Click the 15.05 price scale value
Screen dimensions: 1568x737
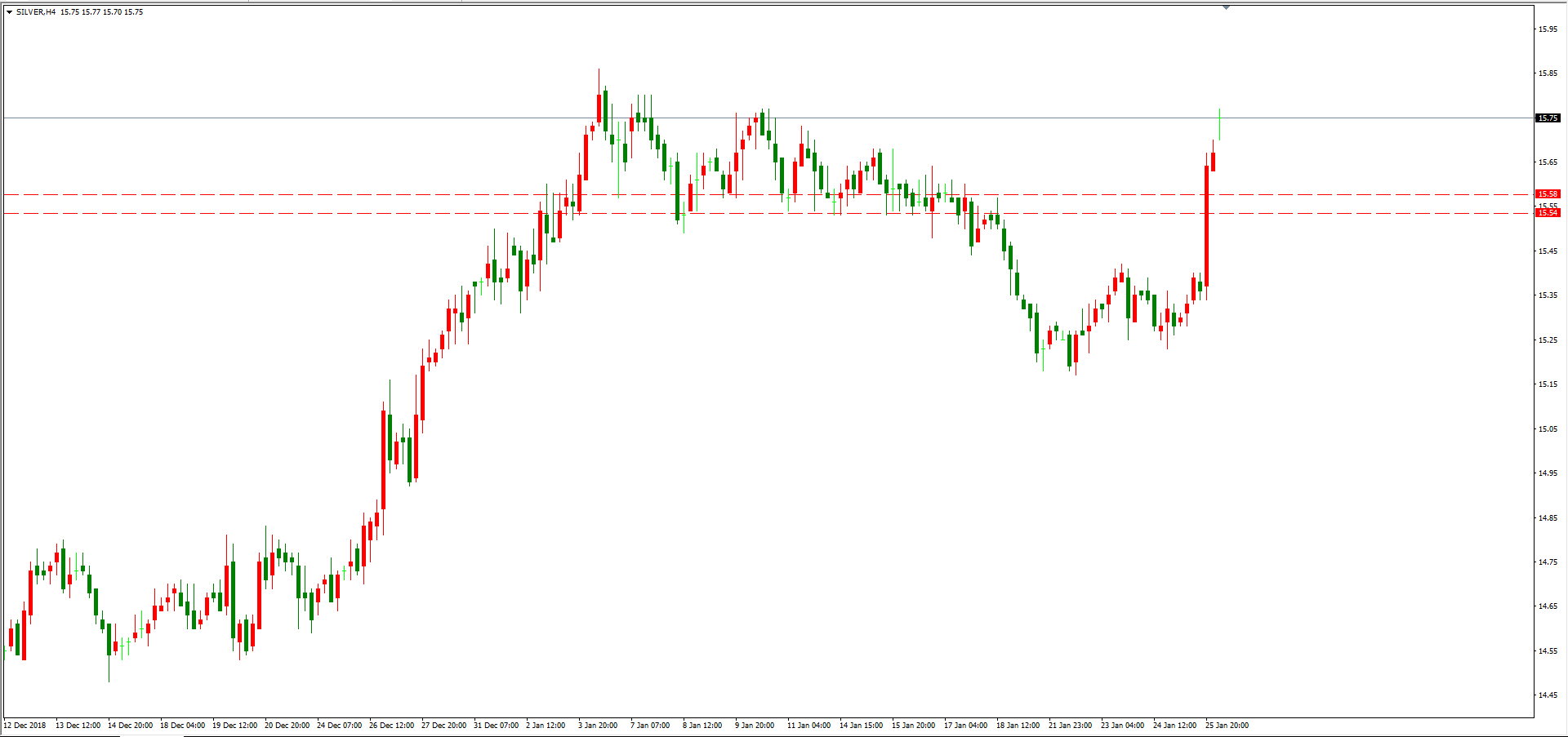(x=1548, y=429)
